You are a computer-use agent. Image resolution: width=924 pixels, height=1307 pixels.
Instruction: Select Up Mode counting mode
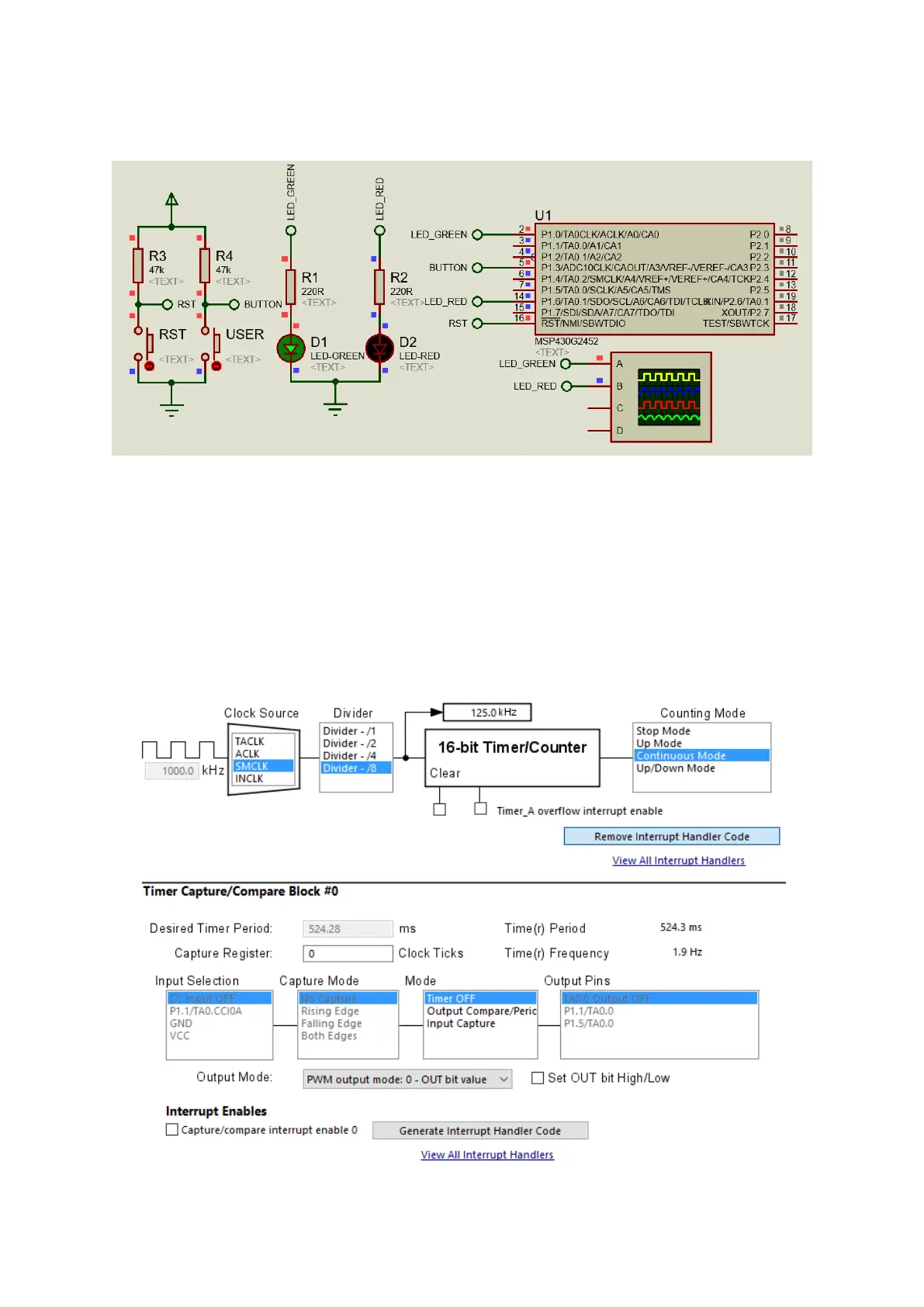702,744
